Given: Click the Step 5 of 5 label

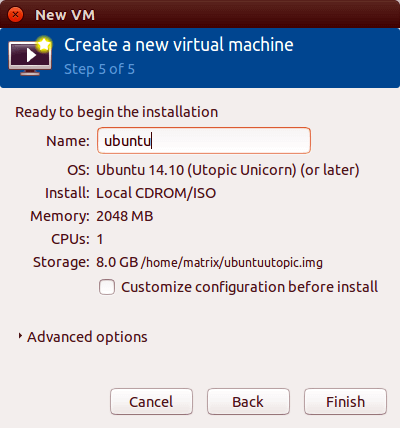Looking at the screenshot, I should (x=99, y=69).
